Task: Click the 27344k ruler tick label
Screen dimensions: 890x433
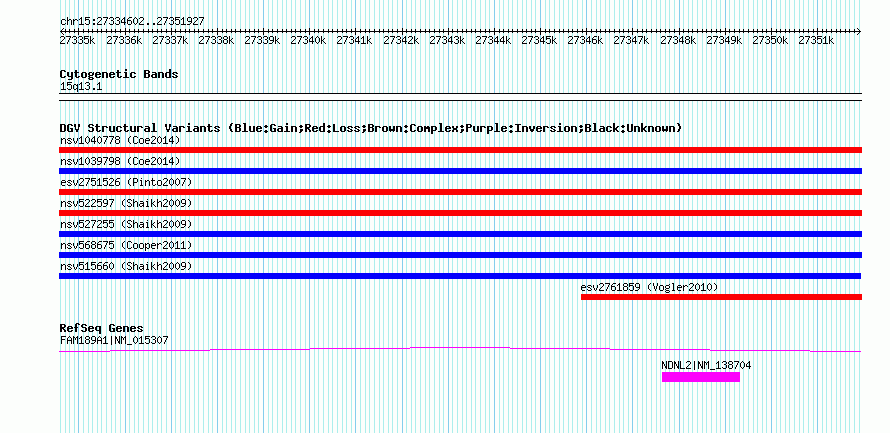Action: [x=493, y=40]
